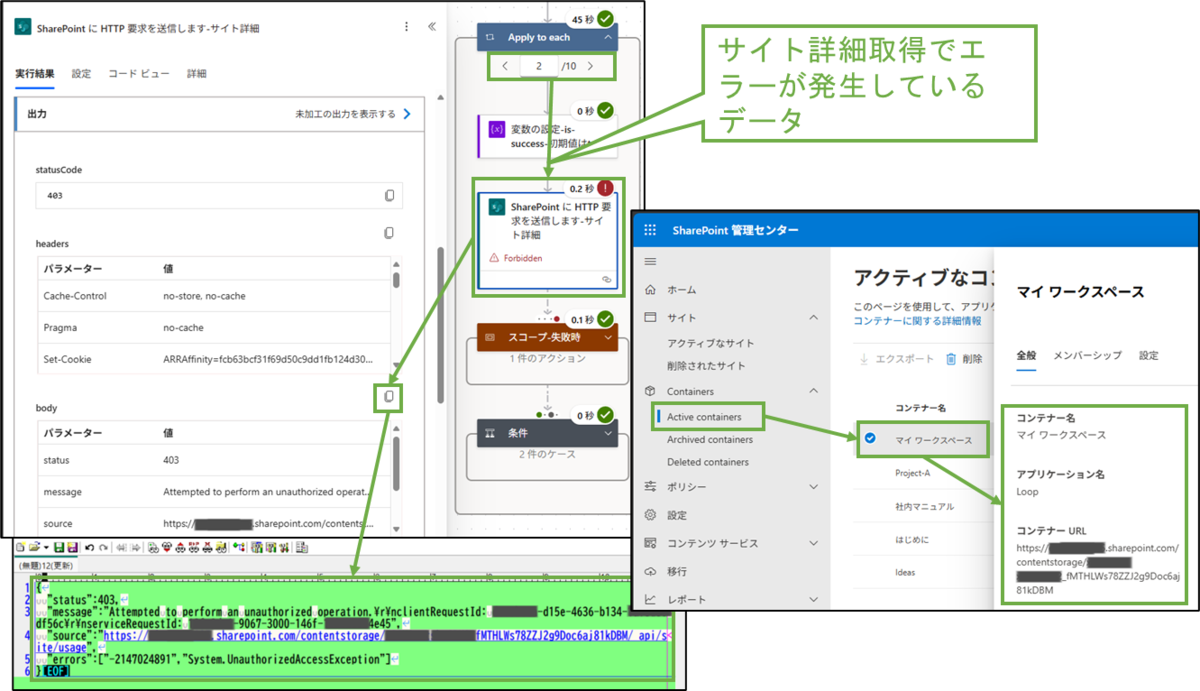Copy the headers output
1200x691 pixels.
(390, 233)
